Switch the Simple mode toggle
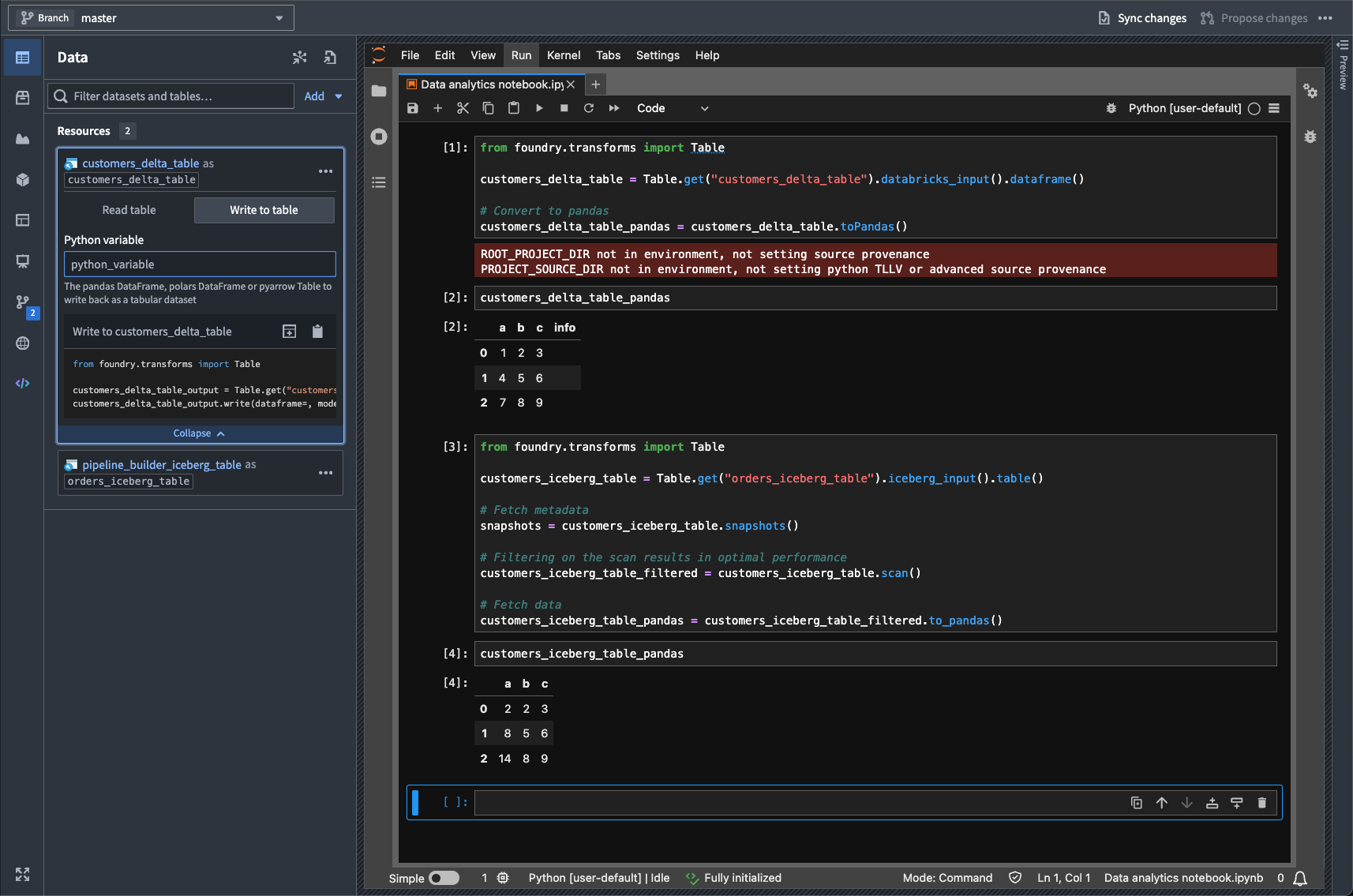Screen dimensions: 1353x896 444,878
